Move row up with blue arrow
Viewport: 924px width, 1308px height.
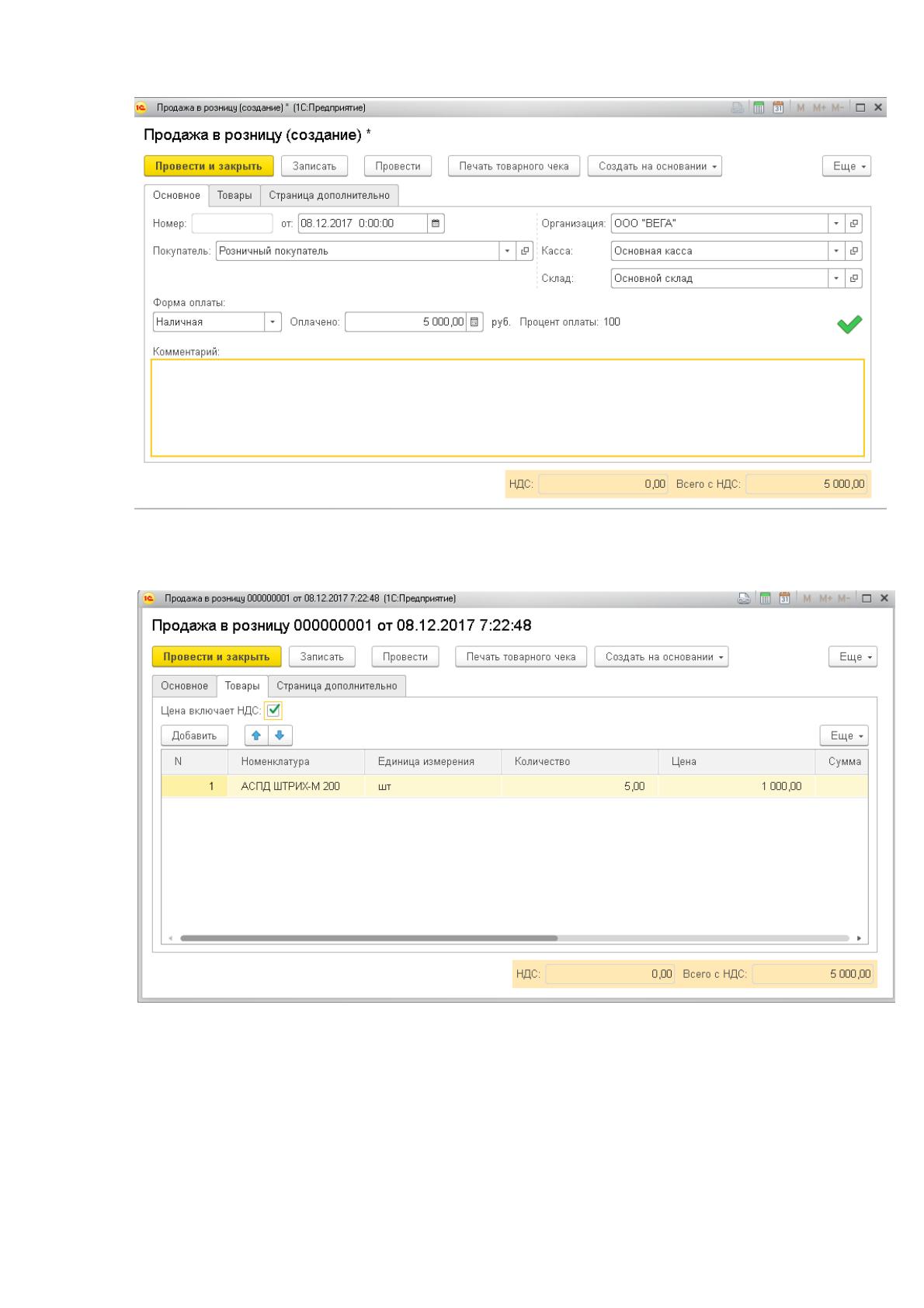coord(257,735)
